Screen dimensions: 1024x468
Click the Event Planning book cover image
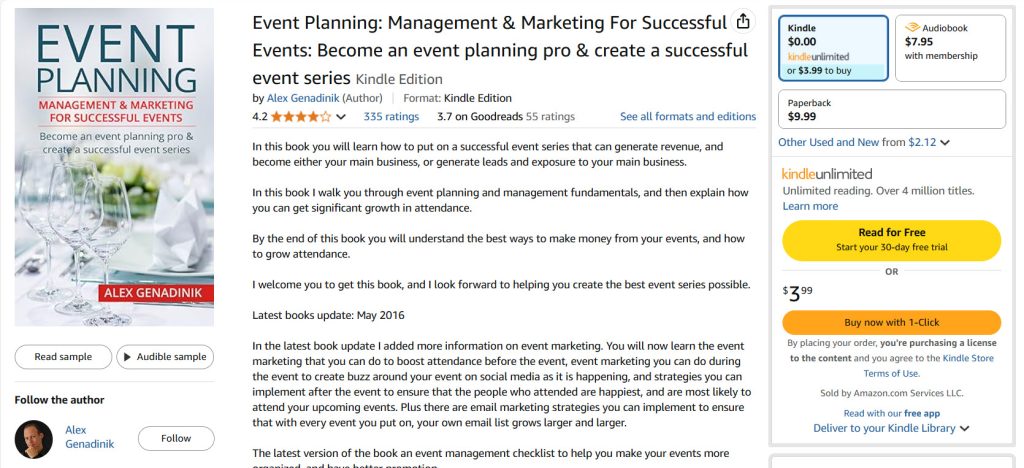[x=114, y=167]
